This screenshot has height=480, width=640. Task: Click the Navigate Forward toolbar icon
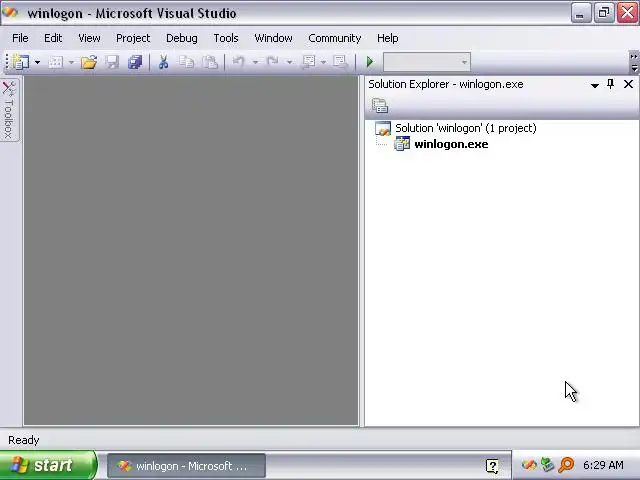click(340, 62)
